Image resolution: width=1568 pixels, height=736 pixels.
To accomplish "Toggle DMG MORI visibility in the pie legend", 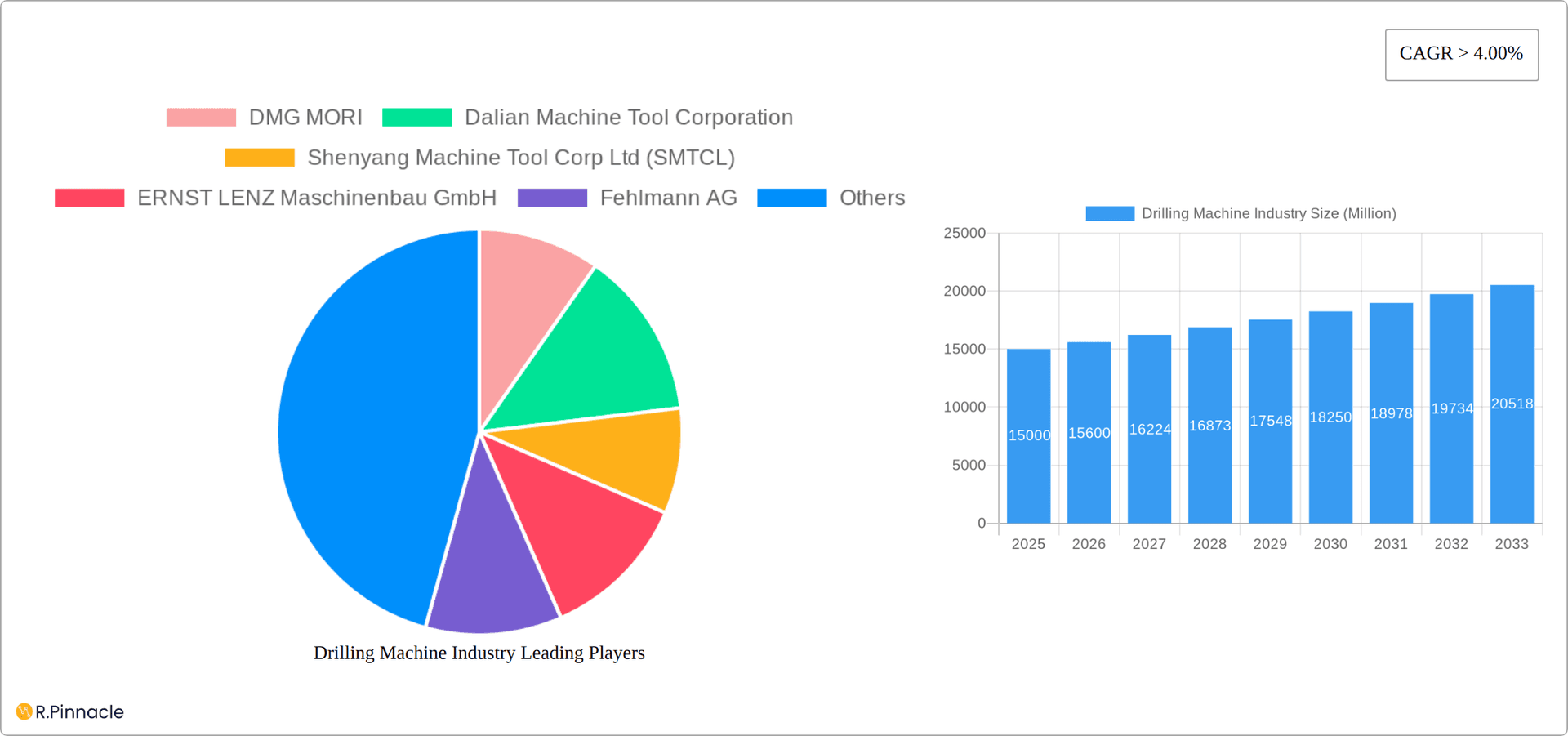I will click(x=269, y=117).
